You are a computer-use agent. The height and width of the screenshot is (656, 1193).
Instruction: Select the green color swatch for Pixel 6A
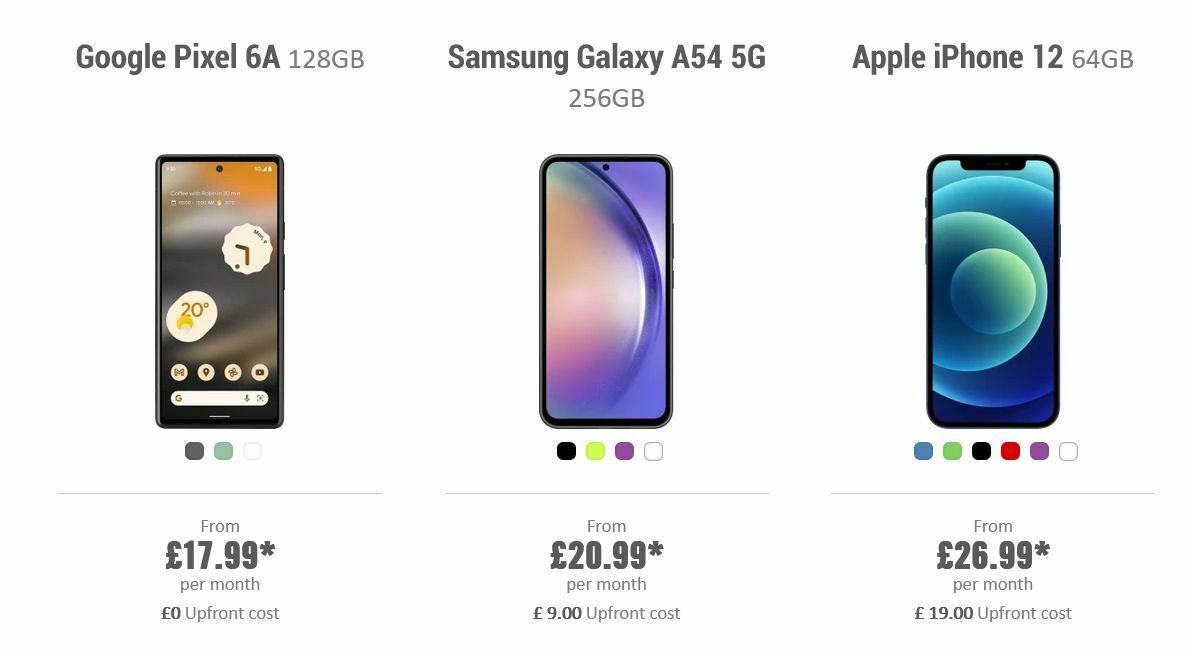pyautogui.click(x=222, y=451)
